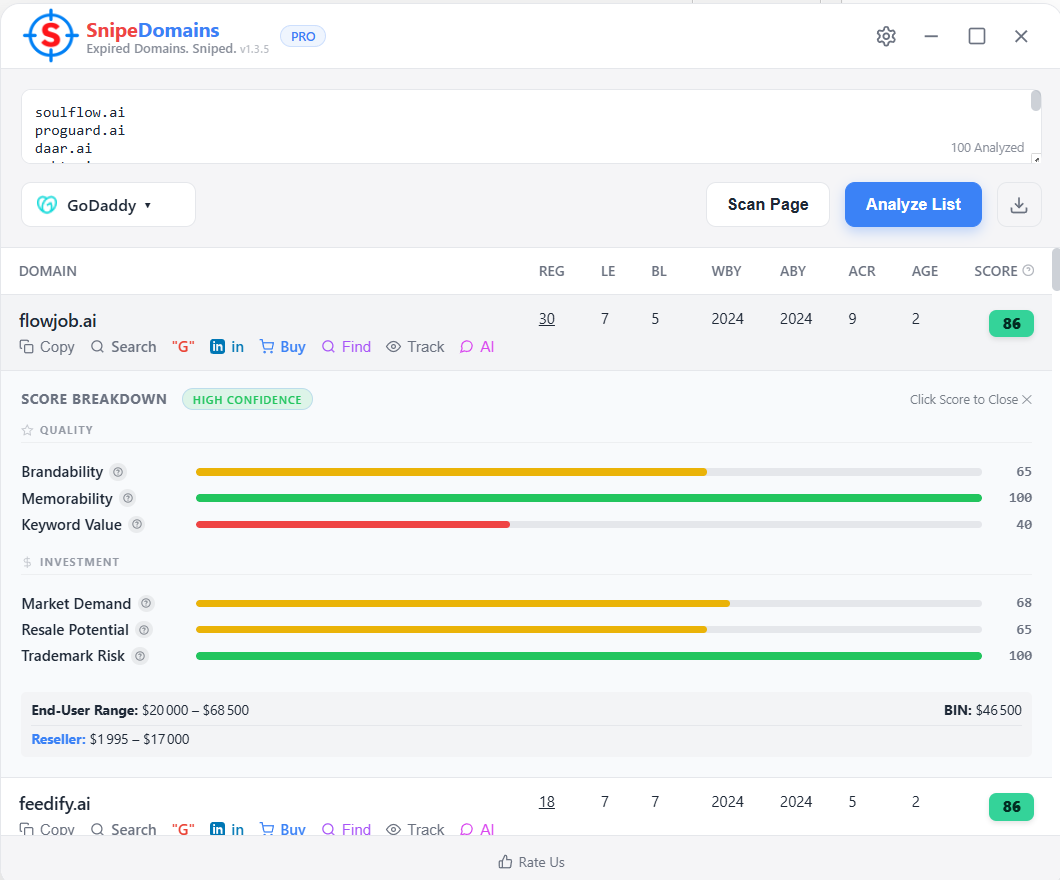Google search "G" for feedify.ai
1060x880 pixels.
[183, 829]
